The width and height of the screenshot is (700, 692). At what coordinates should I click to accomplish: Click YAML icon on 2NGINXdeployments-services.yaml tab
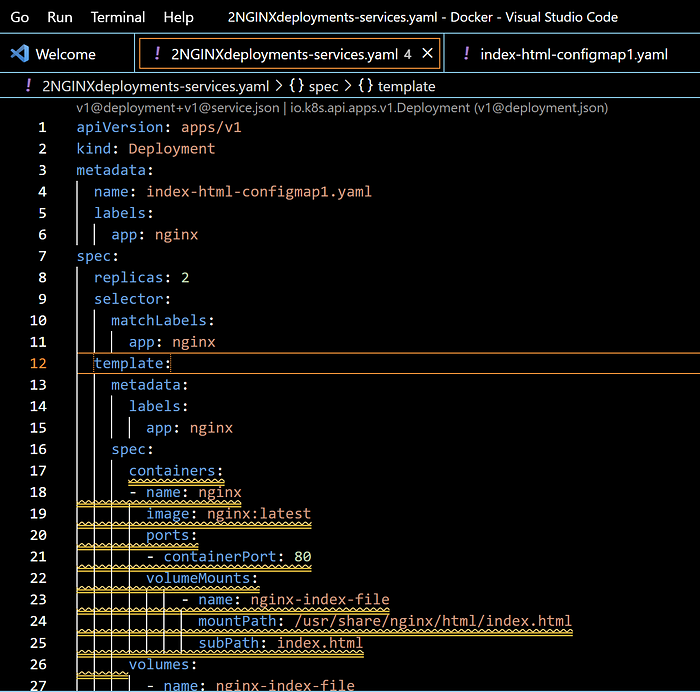(157, 54)
